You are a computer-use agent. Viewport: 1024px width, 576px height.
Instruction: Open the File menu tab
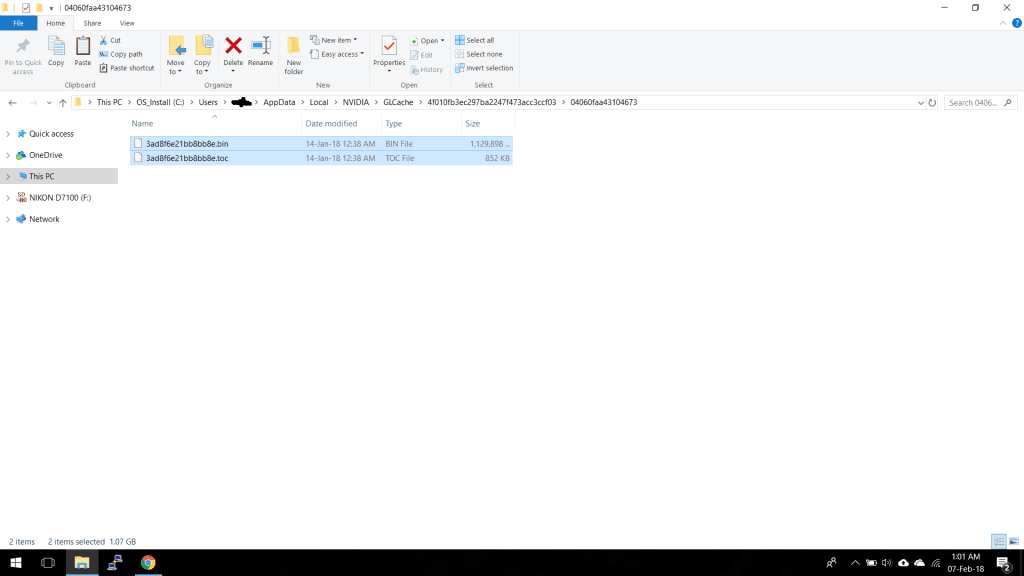pyautogui.click(x=18, y=23)
